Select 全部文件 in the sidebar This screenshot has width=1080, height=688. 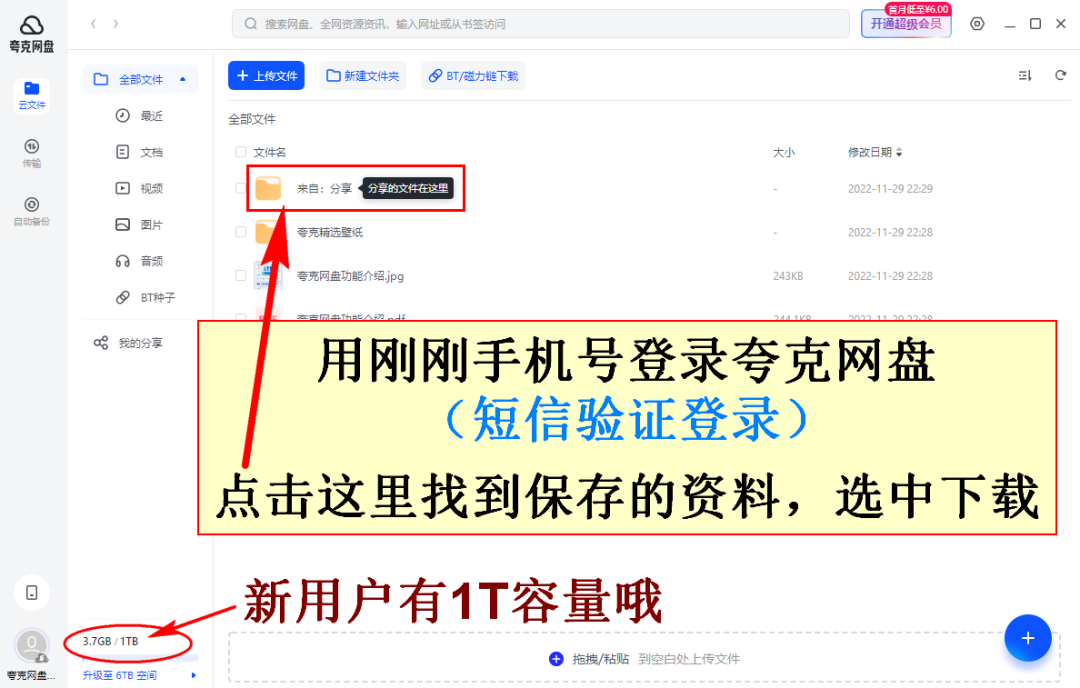pos(141,79)
